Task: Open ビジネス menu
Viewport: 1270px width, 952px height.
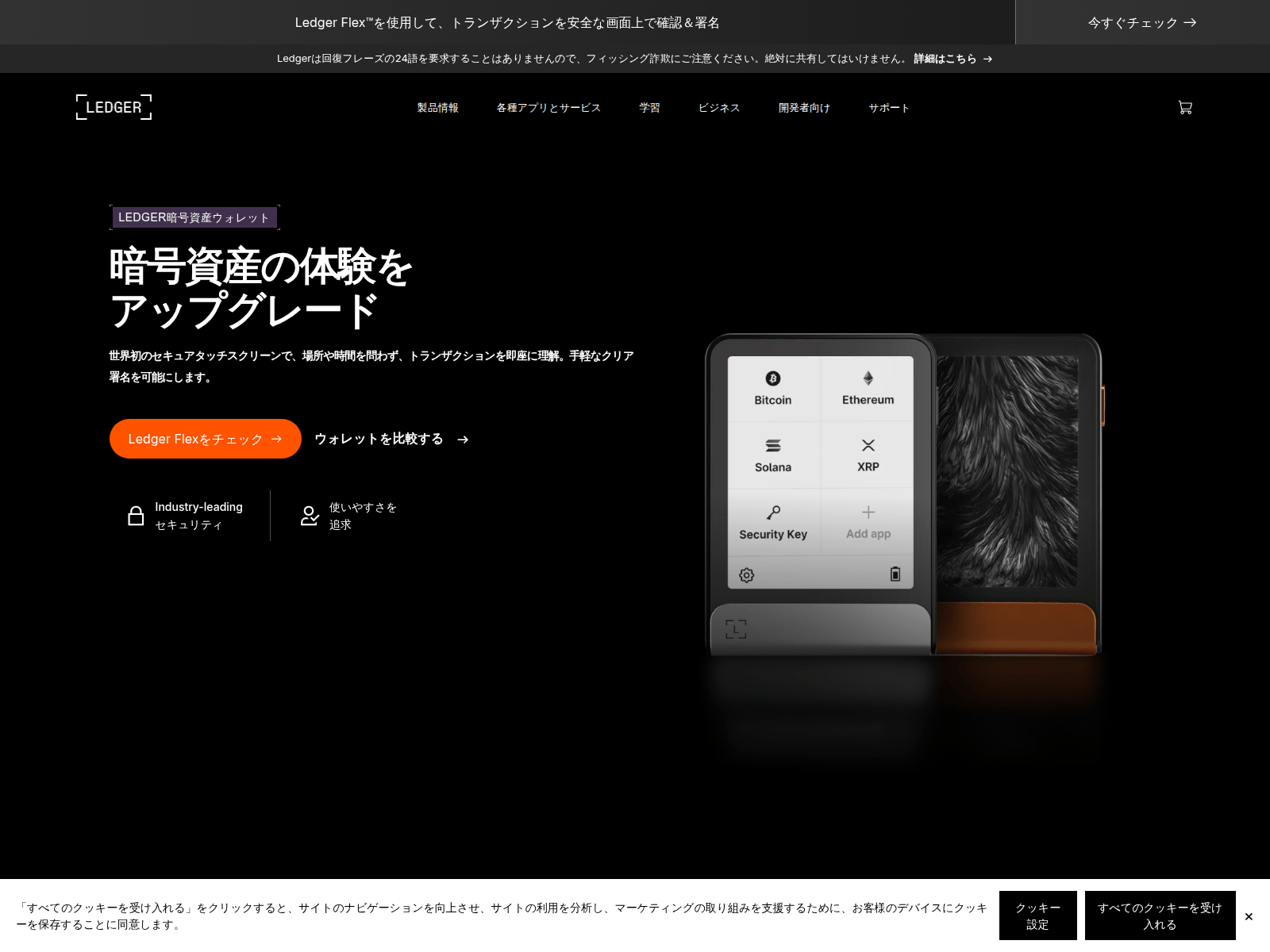Action: point(719,108)
